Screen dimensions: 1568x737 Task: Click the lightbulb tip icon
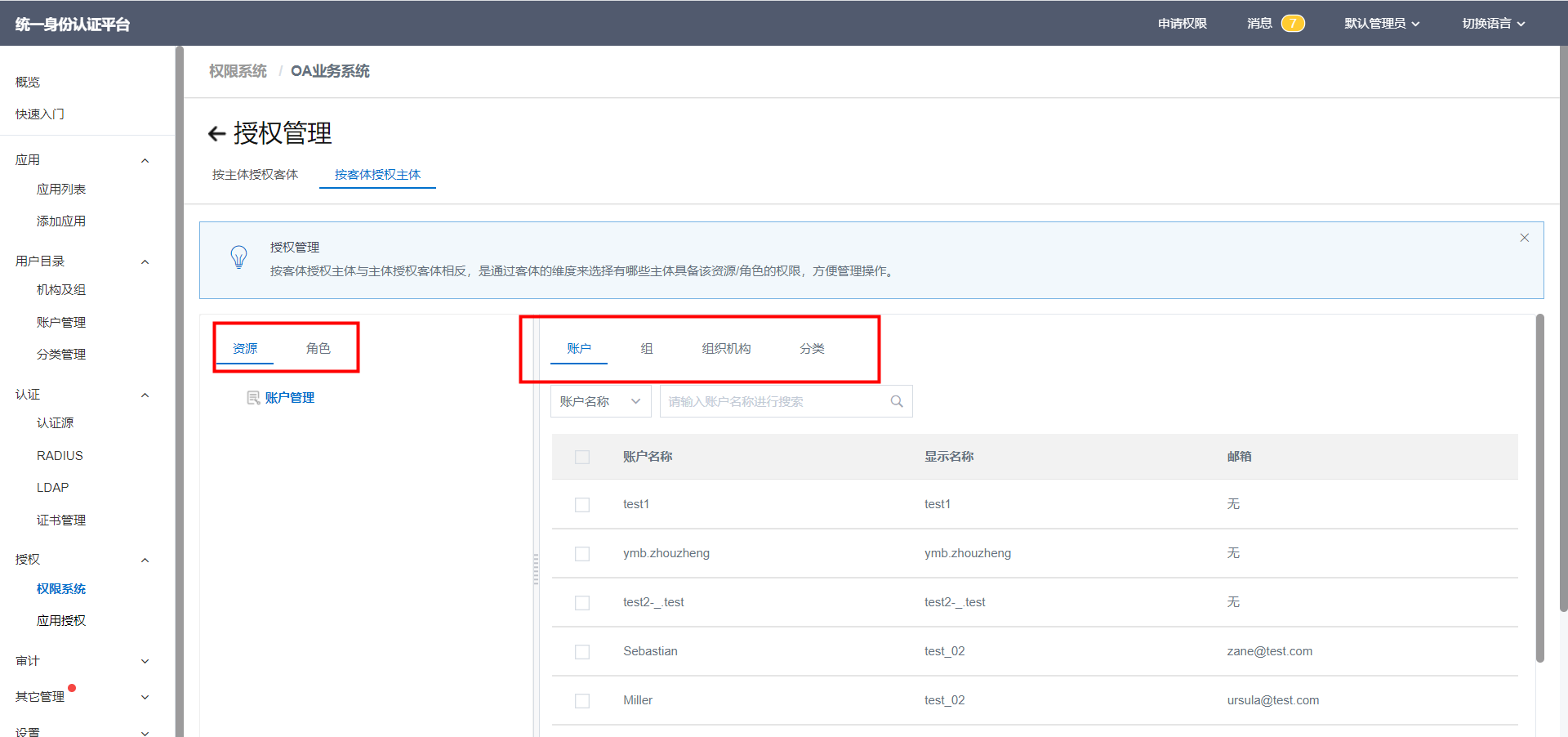(x=238, y=257)
